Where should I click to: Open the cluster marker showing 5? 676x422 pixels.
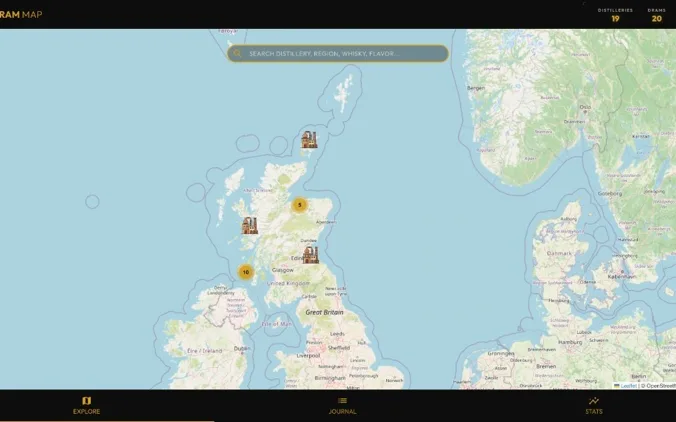[x=300, y=205]
